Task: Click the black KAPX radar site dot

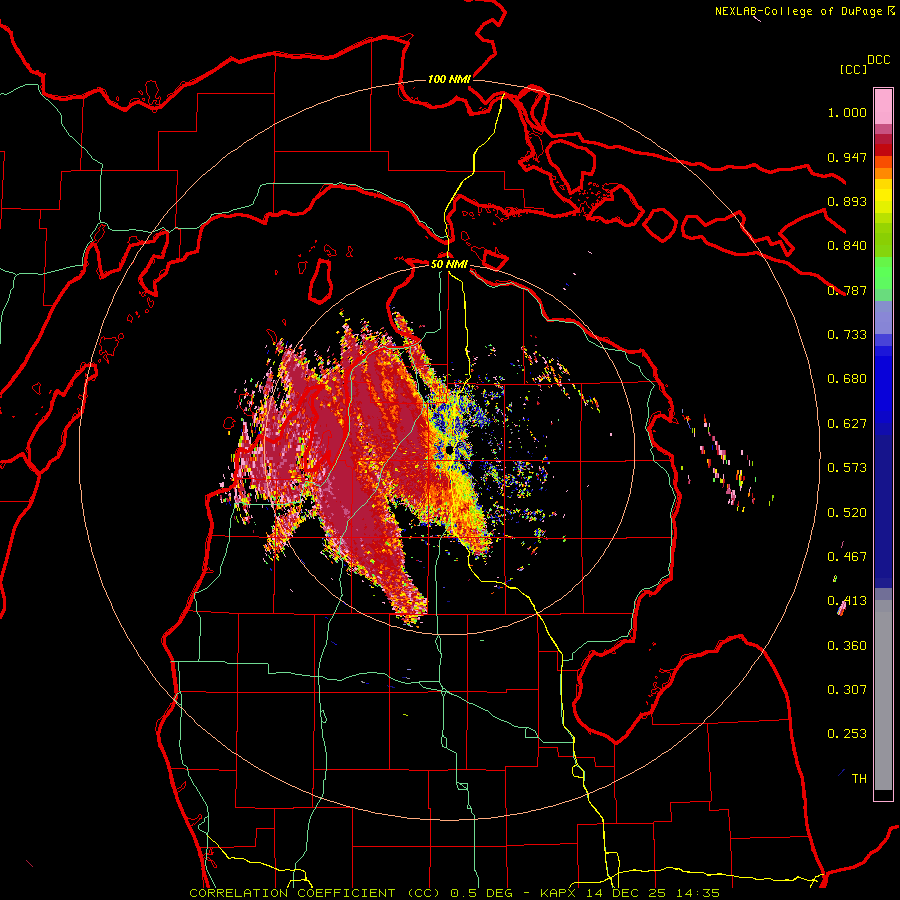Action: [x=449, y=449]
